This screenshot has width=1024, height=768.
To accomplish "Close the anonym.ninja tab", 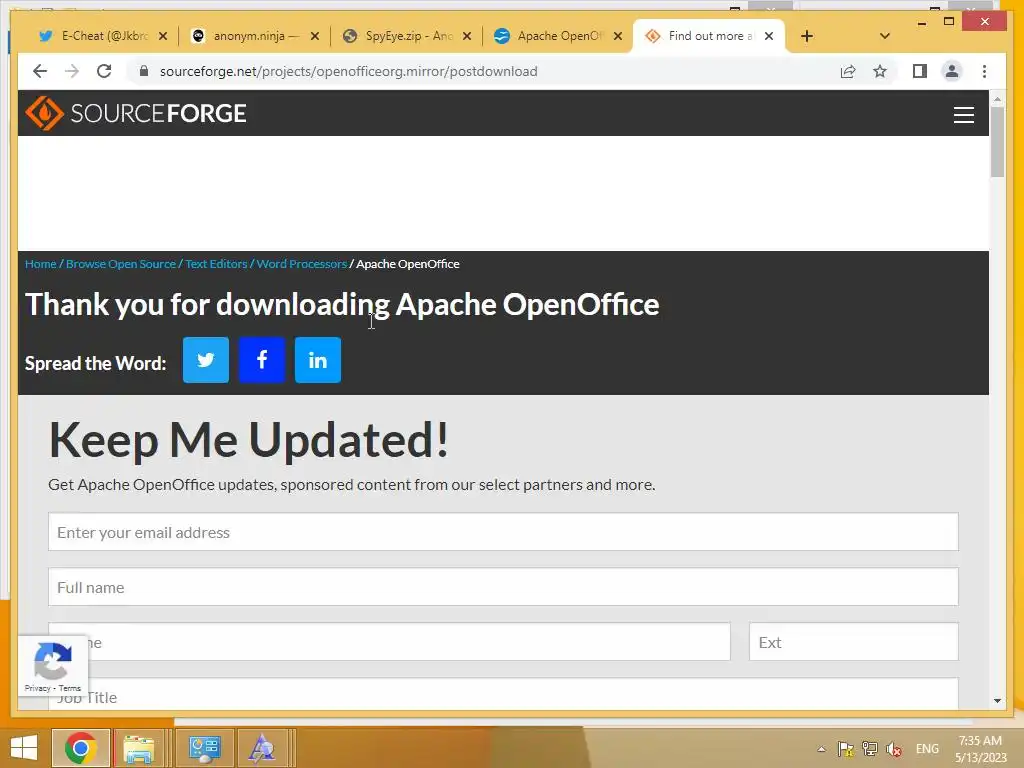I will pyautogui.click(x=315, y=36).
